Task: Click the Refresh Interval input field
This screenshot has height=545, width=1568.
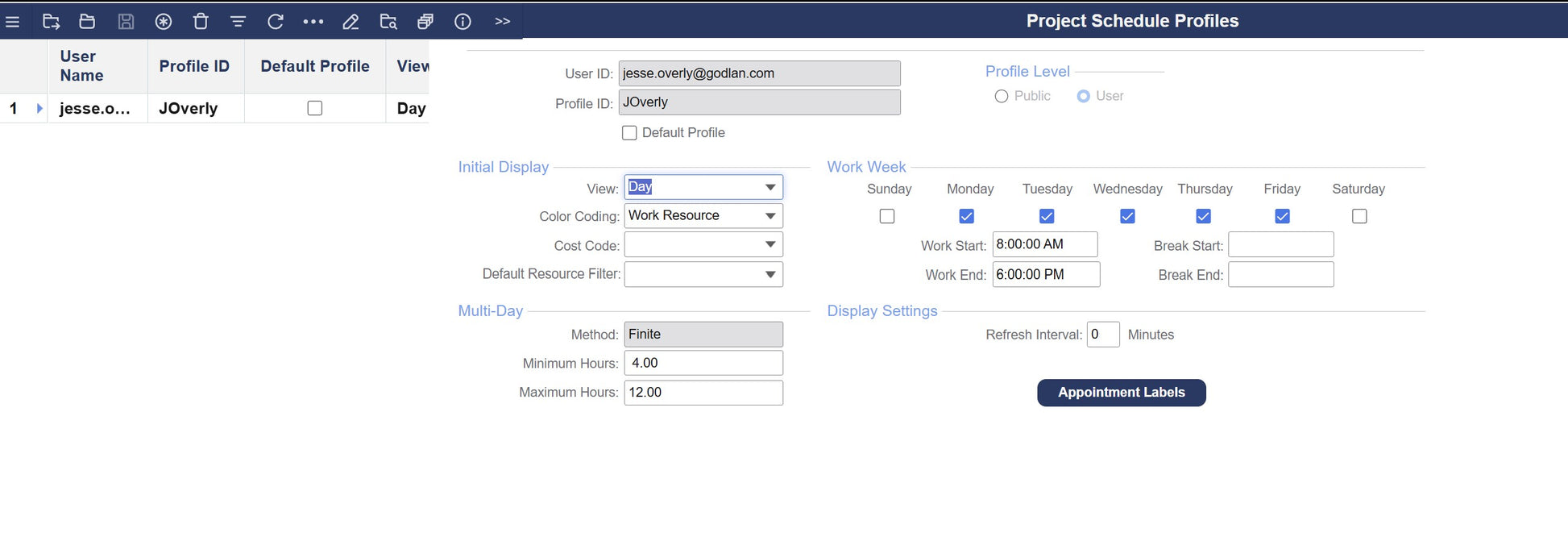Action: tap(1102, 335)
